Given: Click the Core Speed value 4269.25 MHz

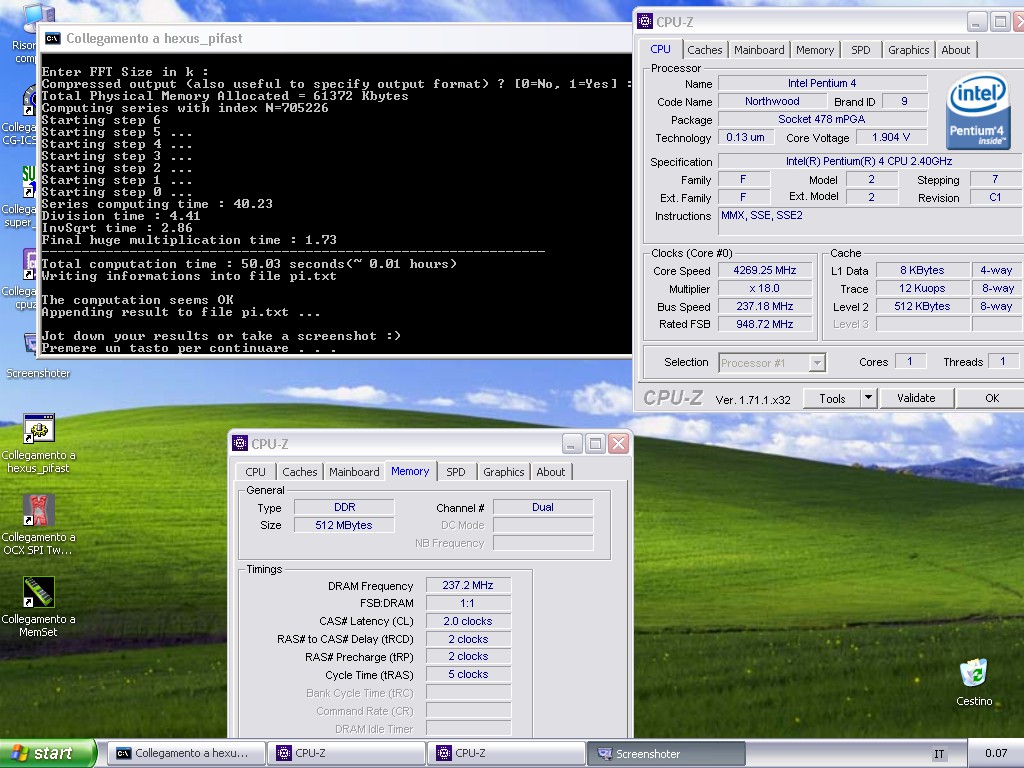Looking at the screenshot, I should [765, 270].
